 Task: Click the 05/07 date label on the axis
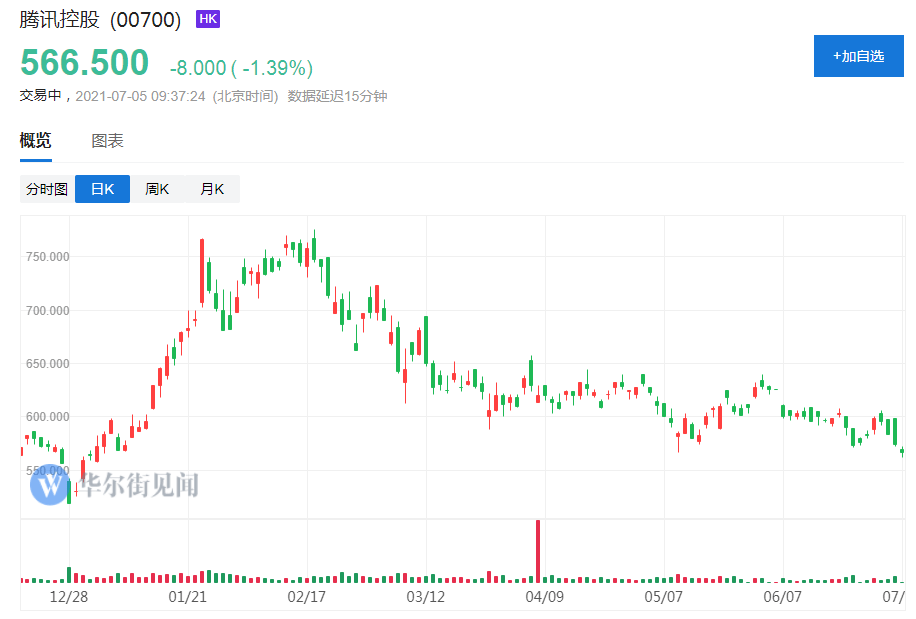[x=664, y=597]
